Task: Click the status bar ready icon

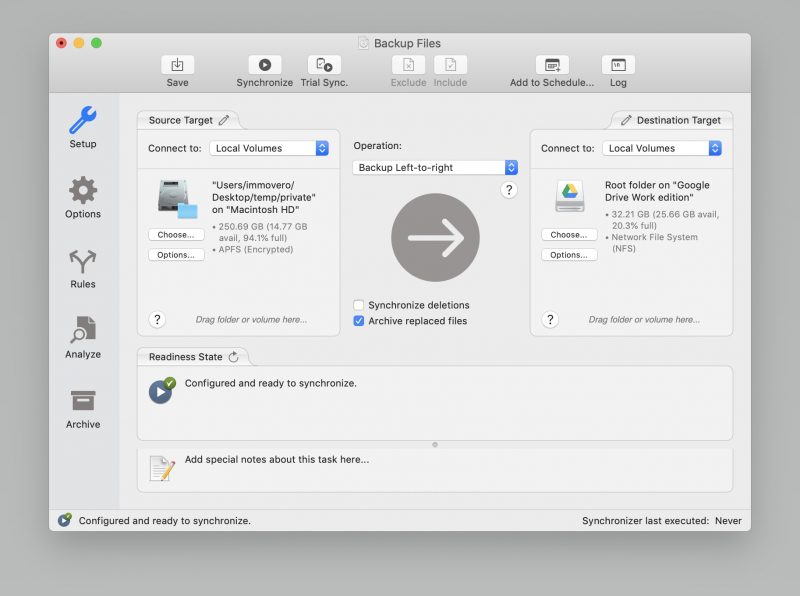Action: [x=65, y=520]
